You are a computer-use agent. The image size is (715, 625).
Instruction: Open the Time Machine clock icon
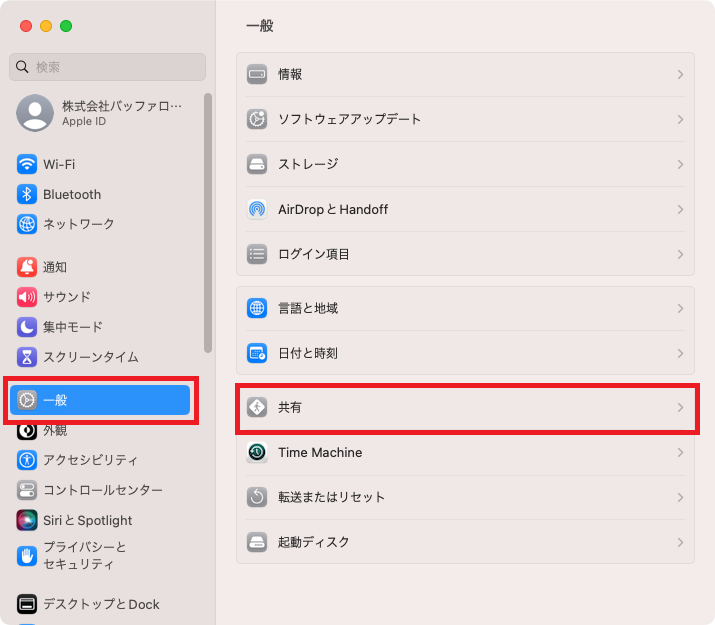pyautogui.click(x=257, y=452)
